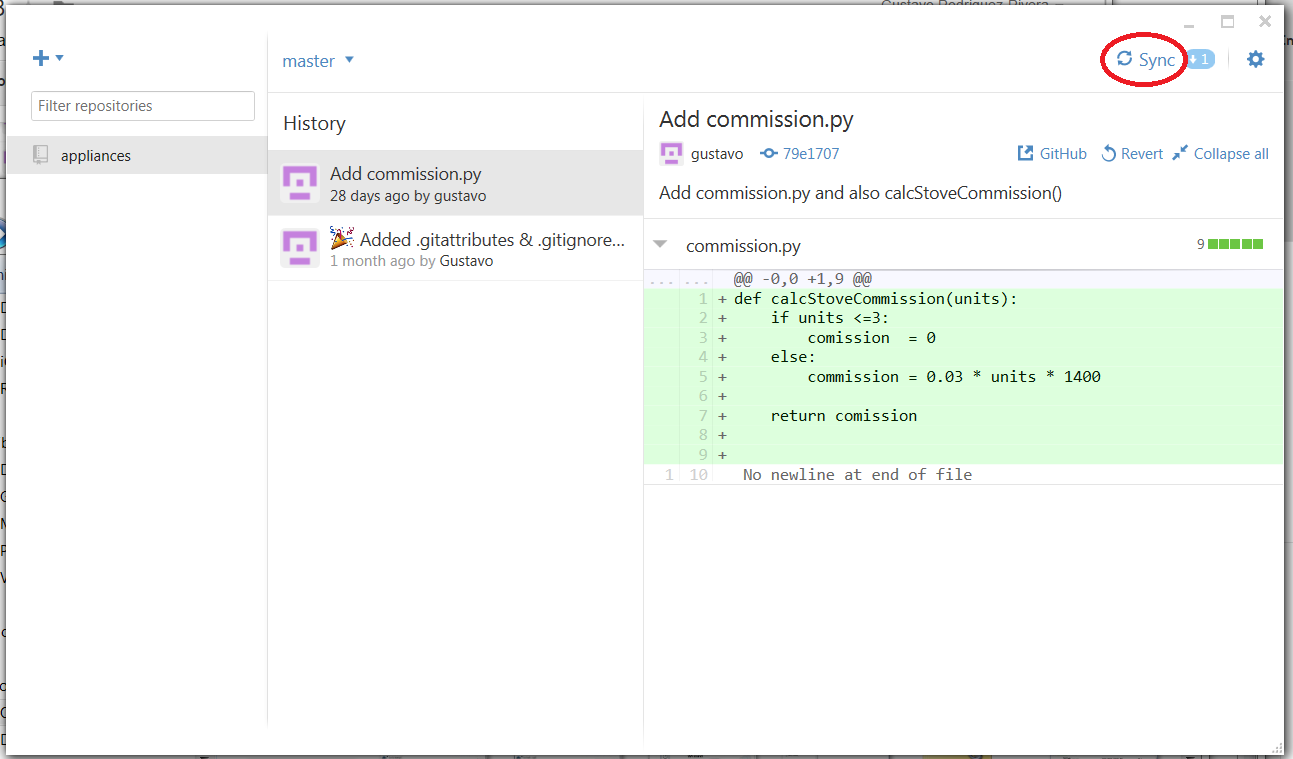Click the Filter repositories field
Image resolution: width=1293 pixels, height=759 pixels.
click(143, 106)
